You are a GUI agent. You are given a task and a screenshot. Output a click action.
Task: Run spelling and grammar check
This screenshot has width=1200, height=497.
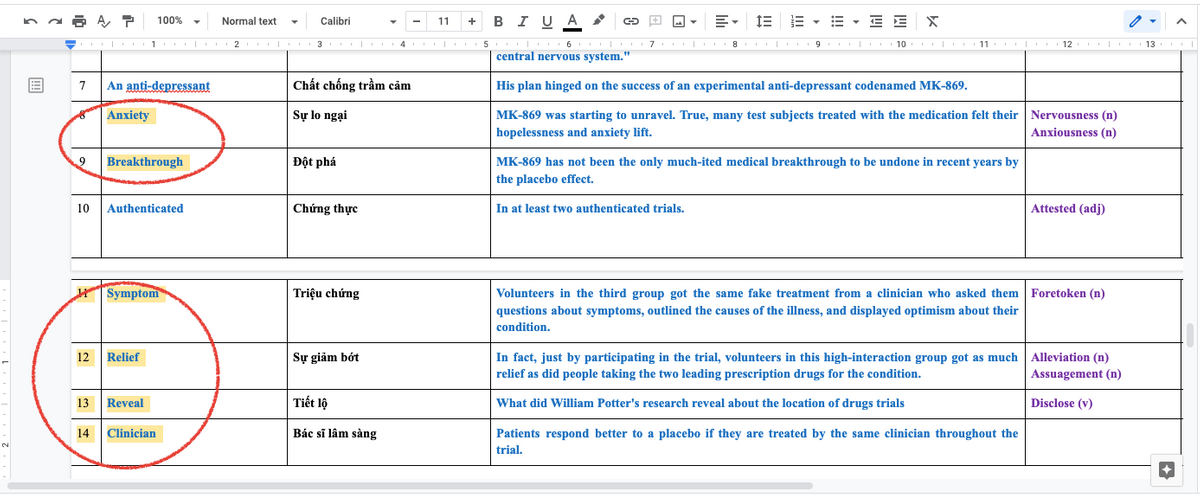[x=104, y=21]
